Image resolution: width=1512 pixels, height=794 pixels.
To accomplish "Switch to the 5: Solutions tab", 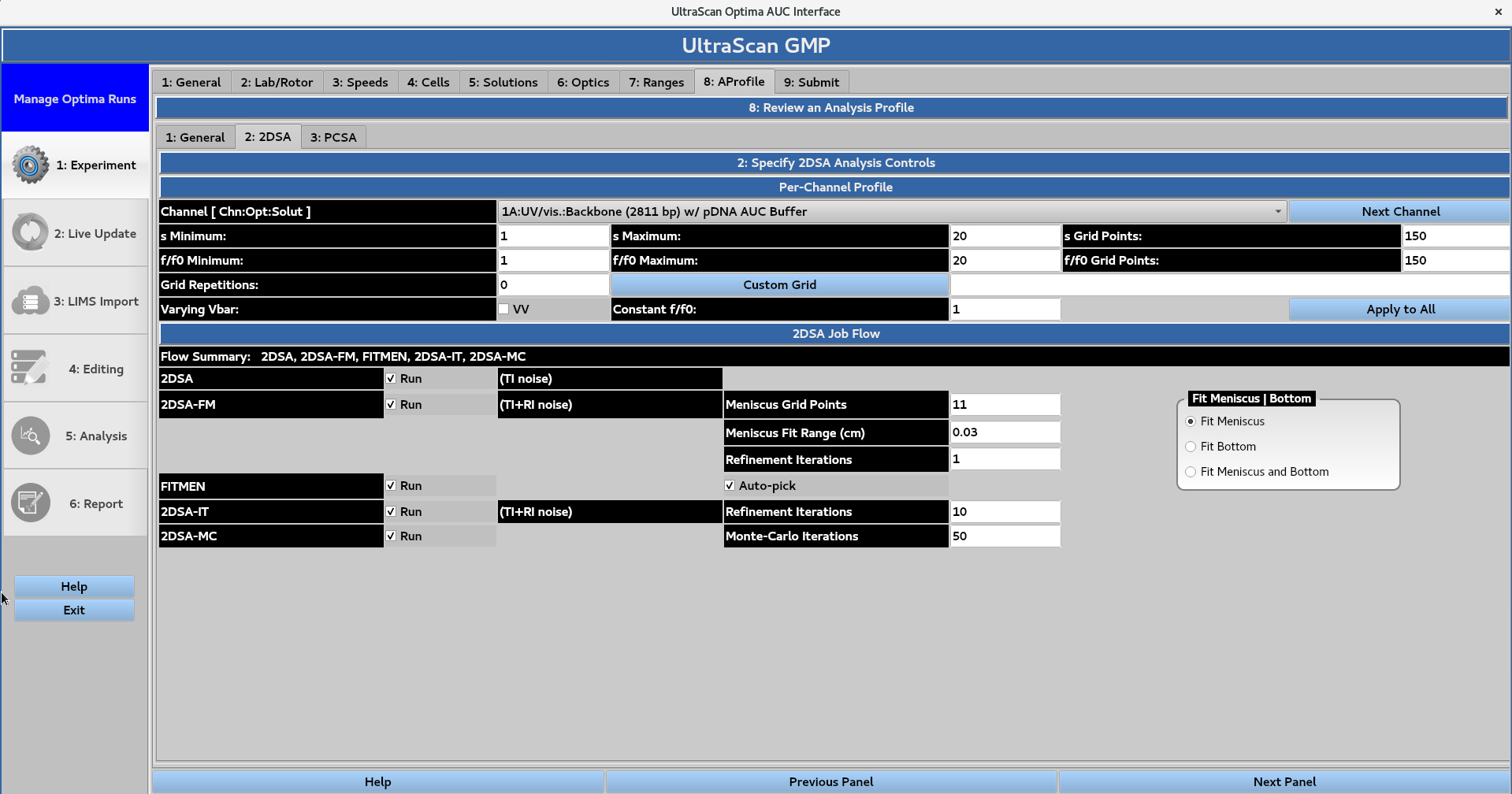I will (503, 81).
